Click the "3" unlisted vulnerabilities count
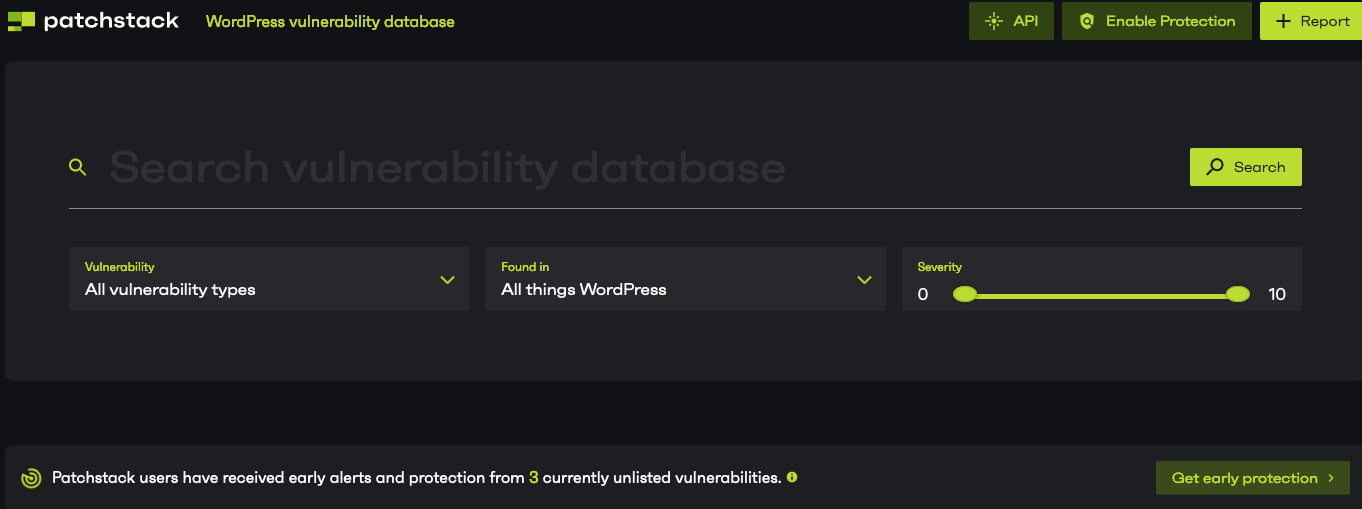The height and width of the screenshot is (509, 1362). (534, 478)
